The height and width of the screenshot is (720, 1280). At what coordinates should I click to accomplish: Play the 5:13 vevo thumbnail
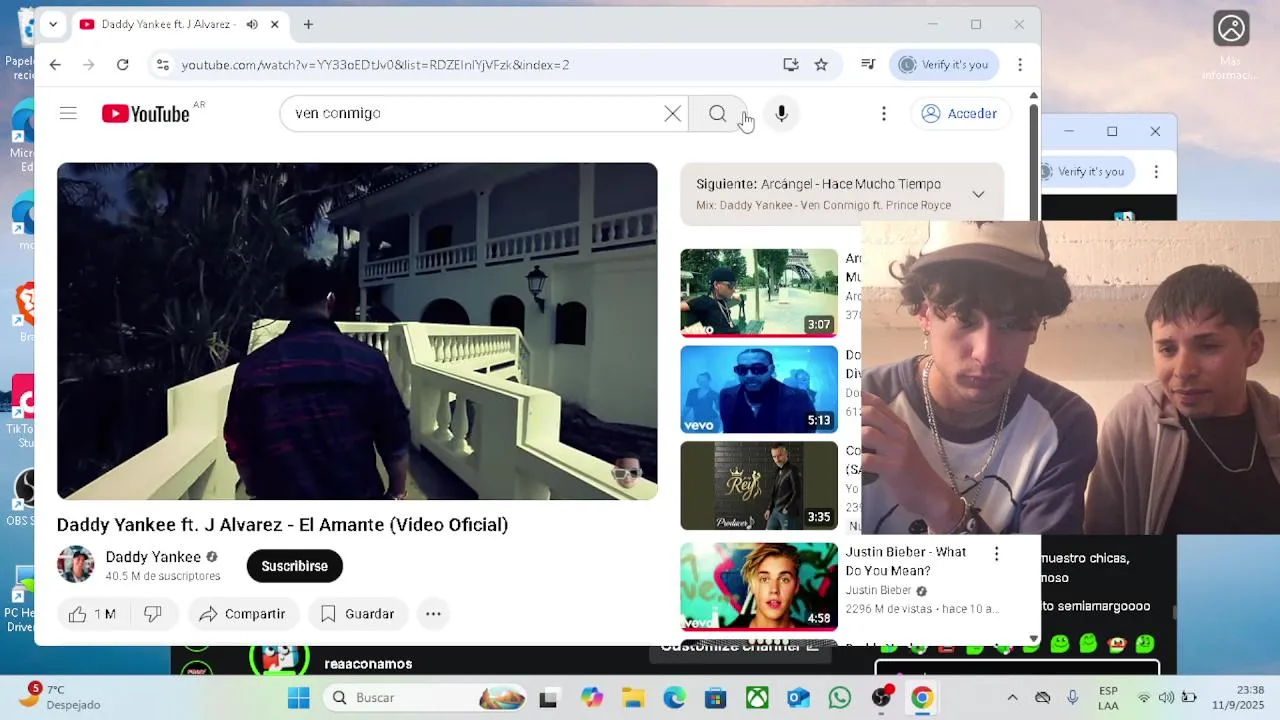click(759, 389)
